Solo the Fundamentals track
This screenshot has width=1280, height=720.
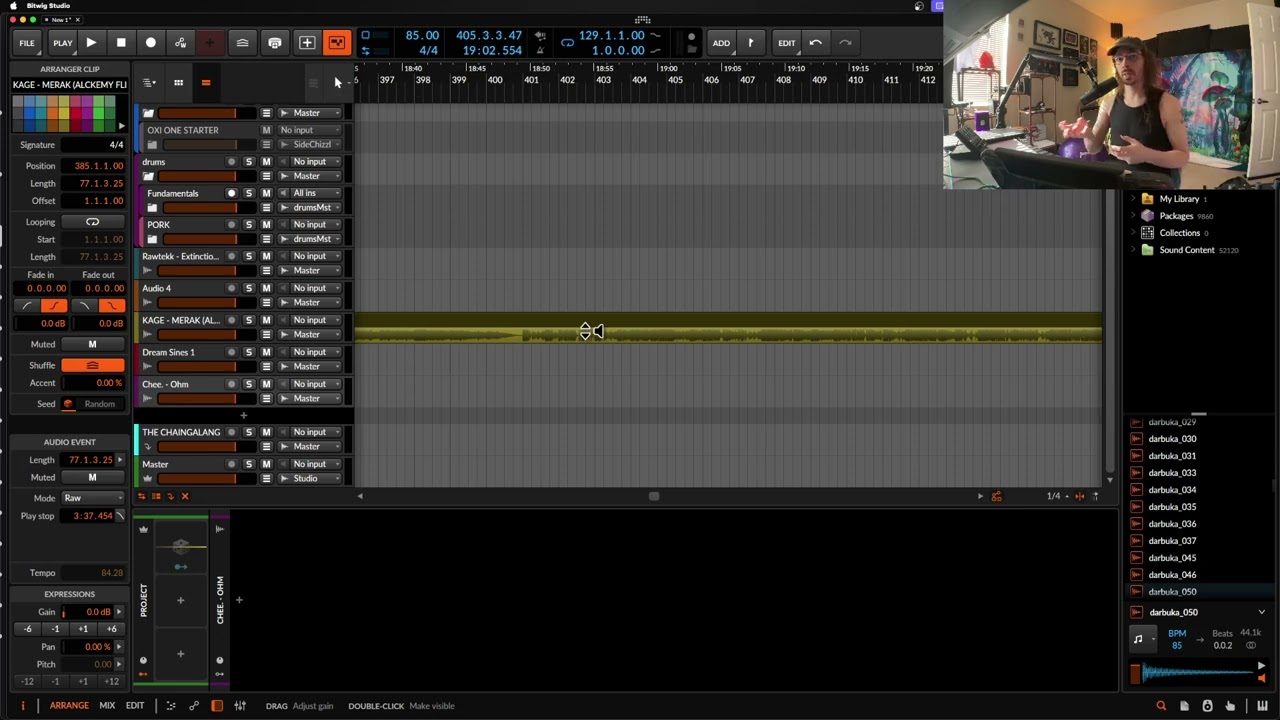point(249,193)
